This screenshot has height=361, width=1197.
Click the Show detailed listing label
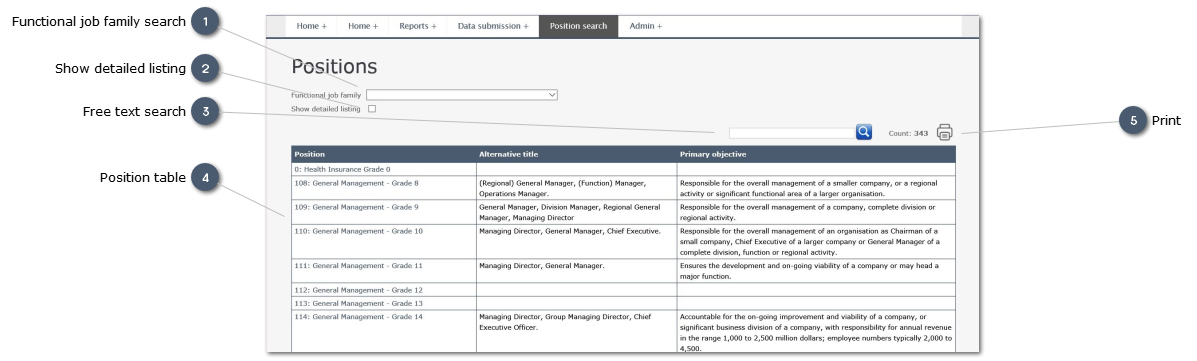[x=326, y=109]
